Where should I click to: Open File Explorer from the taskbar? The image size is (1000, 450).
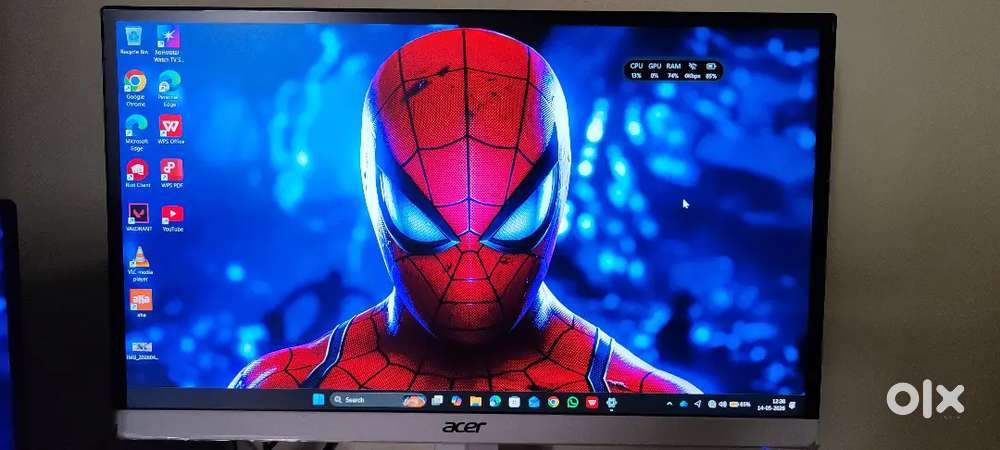tap(476, 401)
